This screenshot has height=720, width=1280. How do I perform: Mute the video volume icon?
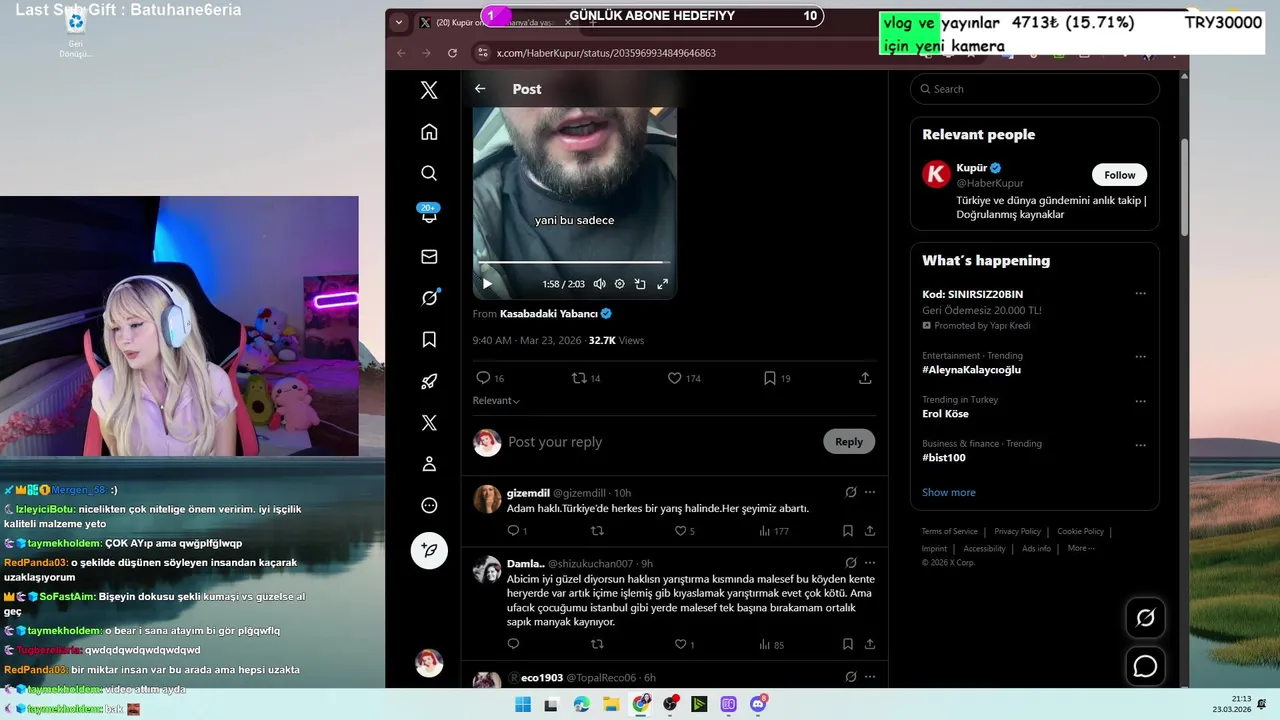(x=599, y=284)
